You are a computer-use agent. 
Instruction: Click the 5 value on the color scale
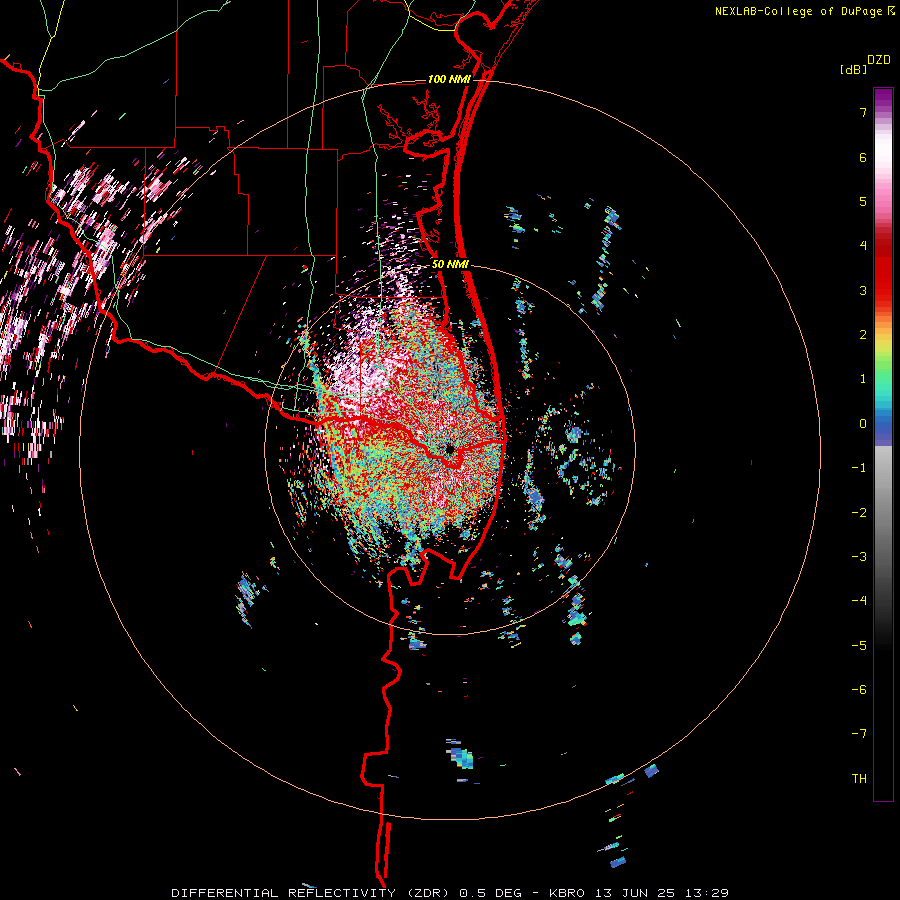[863, 201]
